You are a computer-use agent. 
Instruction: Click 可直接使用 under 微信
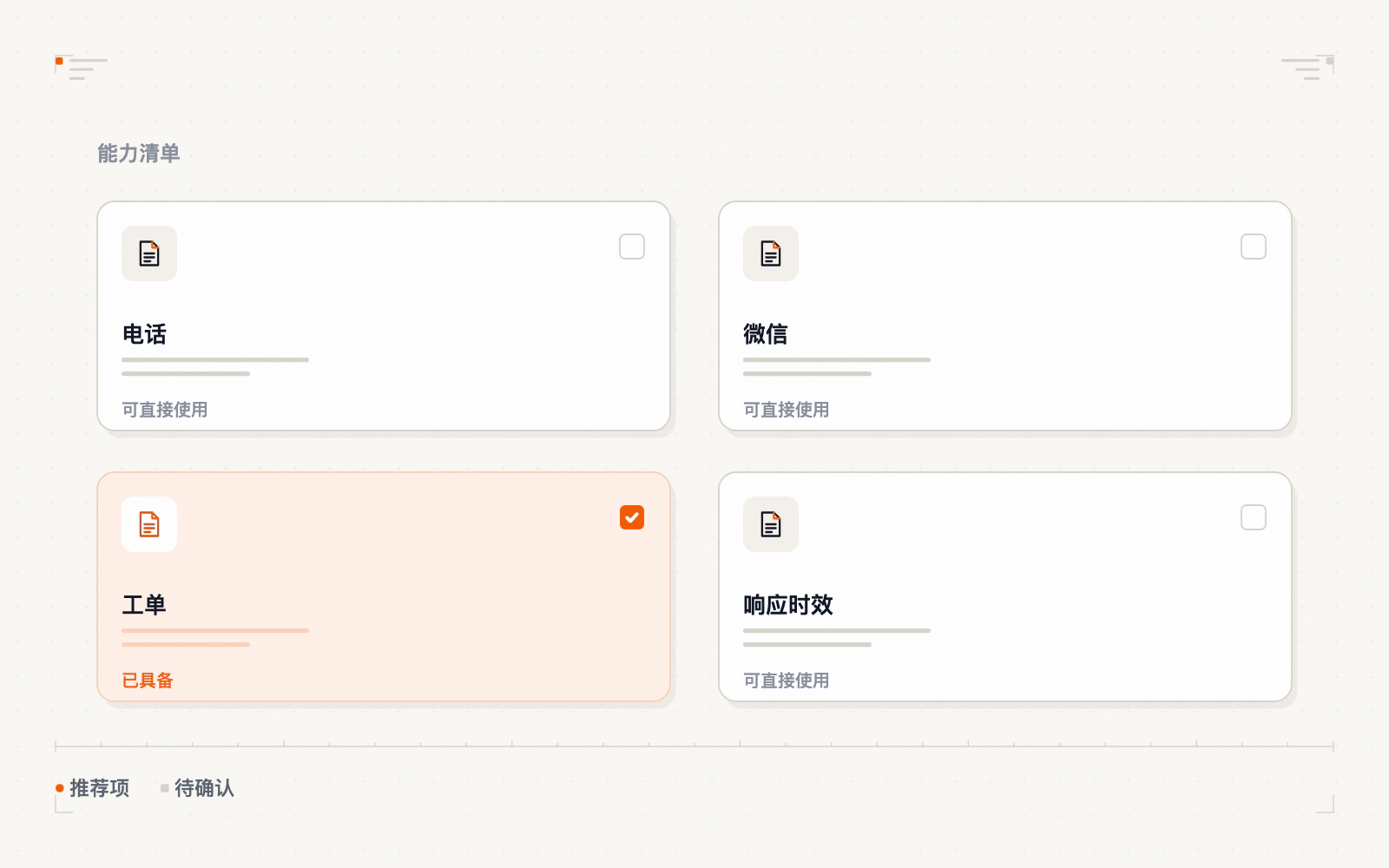pyautogui.click(x=787, y=410)
